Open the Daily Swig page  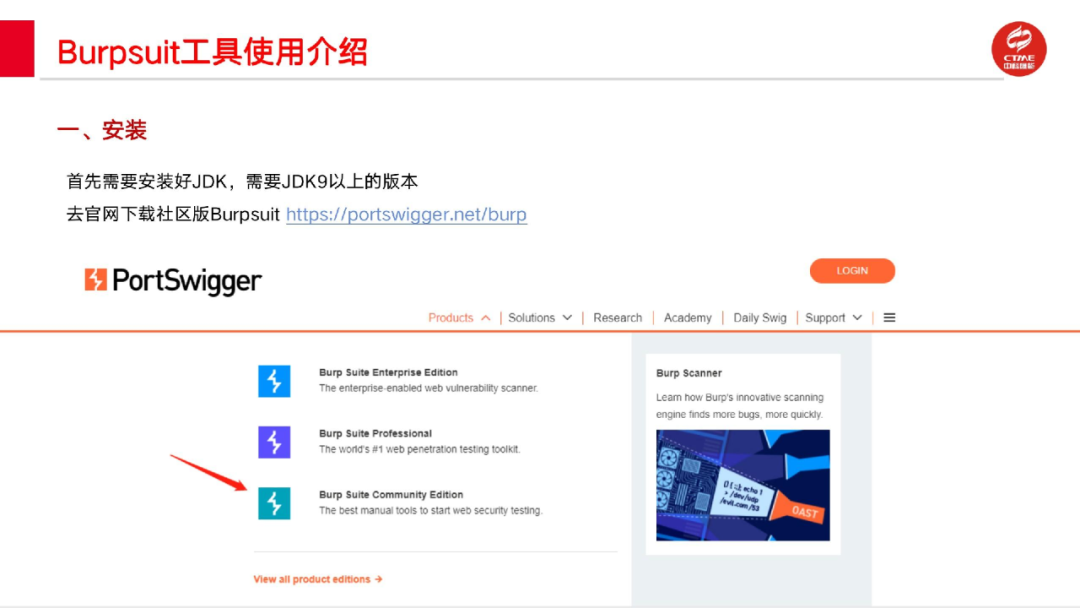[x=760, y=317]
